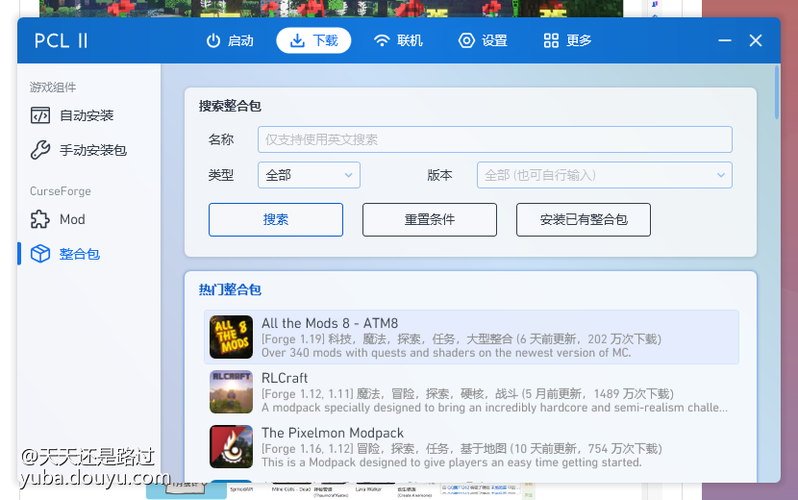Minimize the PCL II window
This screenshot has width=798, height=500.
[x=725, y=41]
